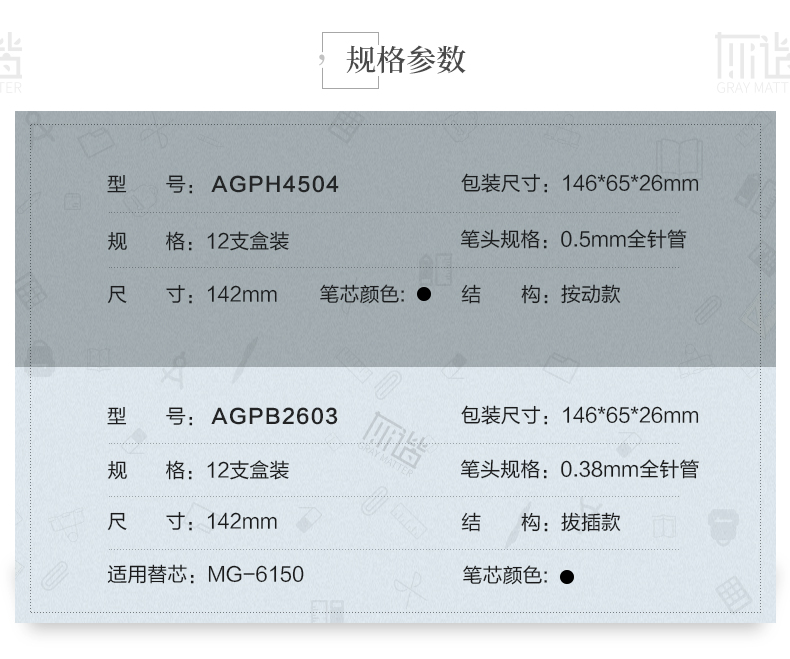
Task: Click 12支盒装 under model AGPH4504
Action: click(x=248, y=241)
